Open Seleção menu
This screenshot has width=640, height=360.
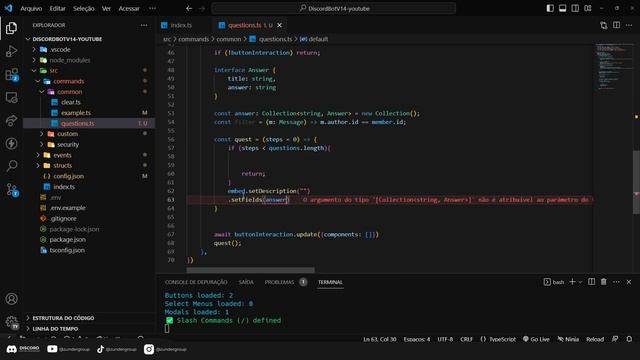point(84,8)
